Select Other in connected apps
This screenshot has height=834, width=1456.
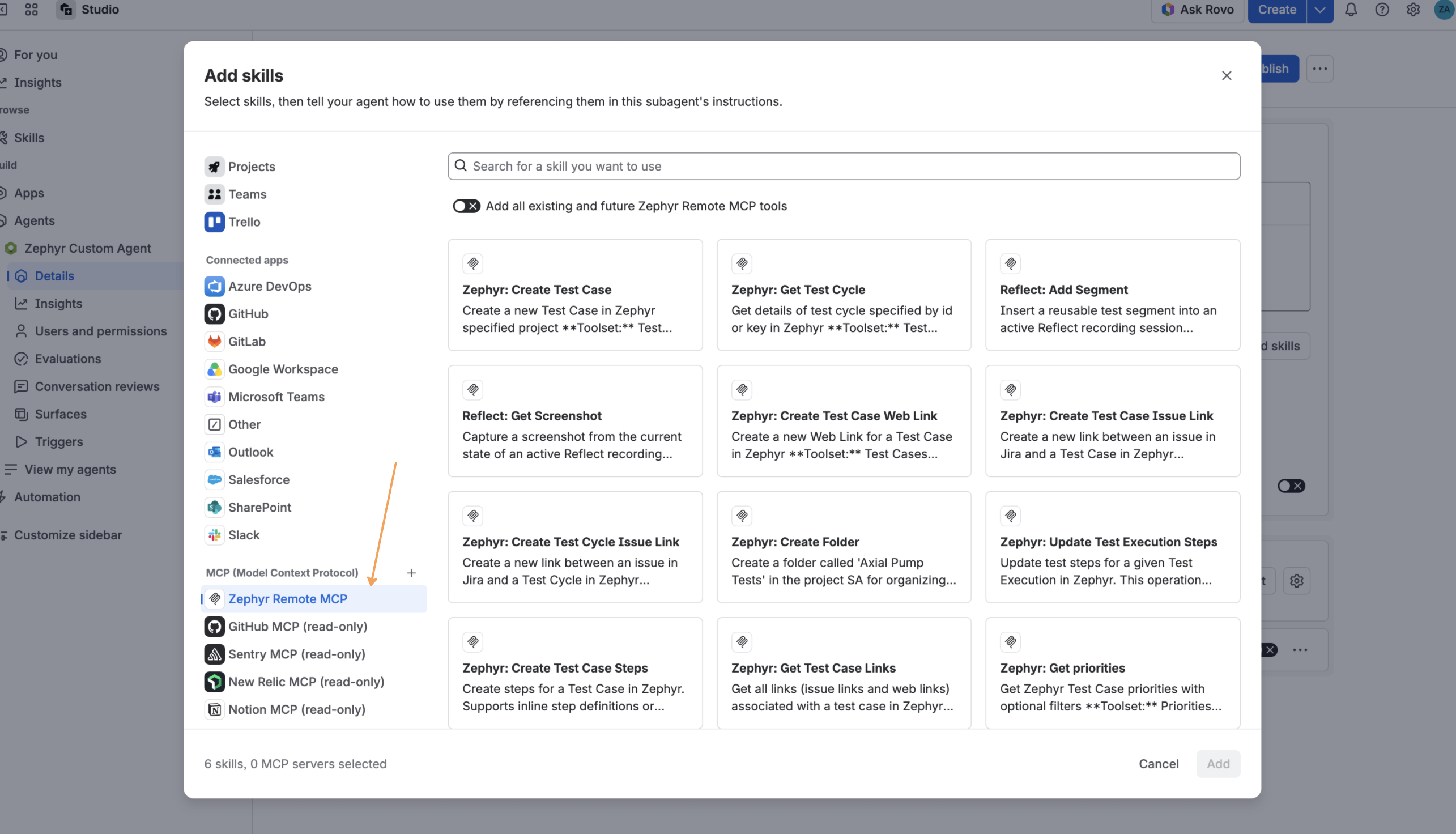[x=244, y=424]
